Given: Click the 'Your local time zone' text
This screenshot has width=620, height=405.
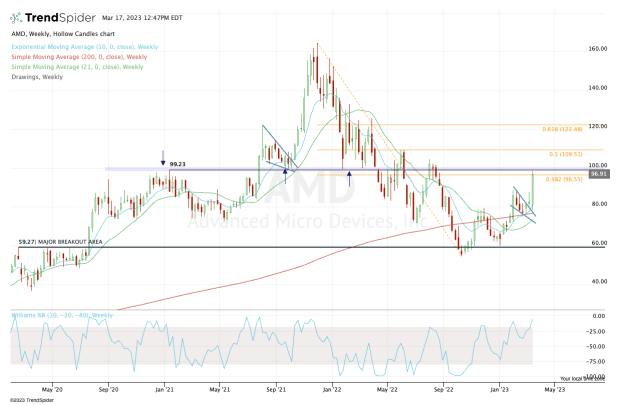Looking at the screenshot, I should click(x=580, y=378).
